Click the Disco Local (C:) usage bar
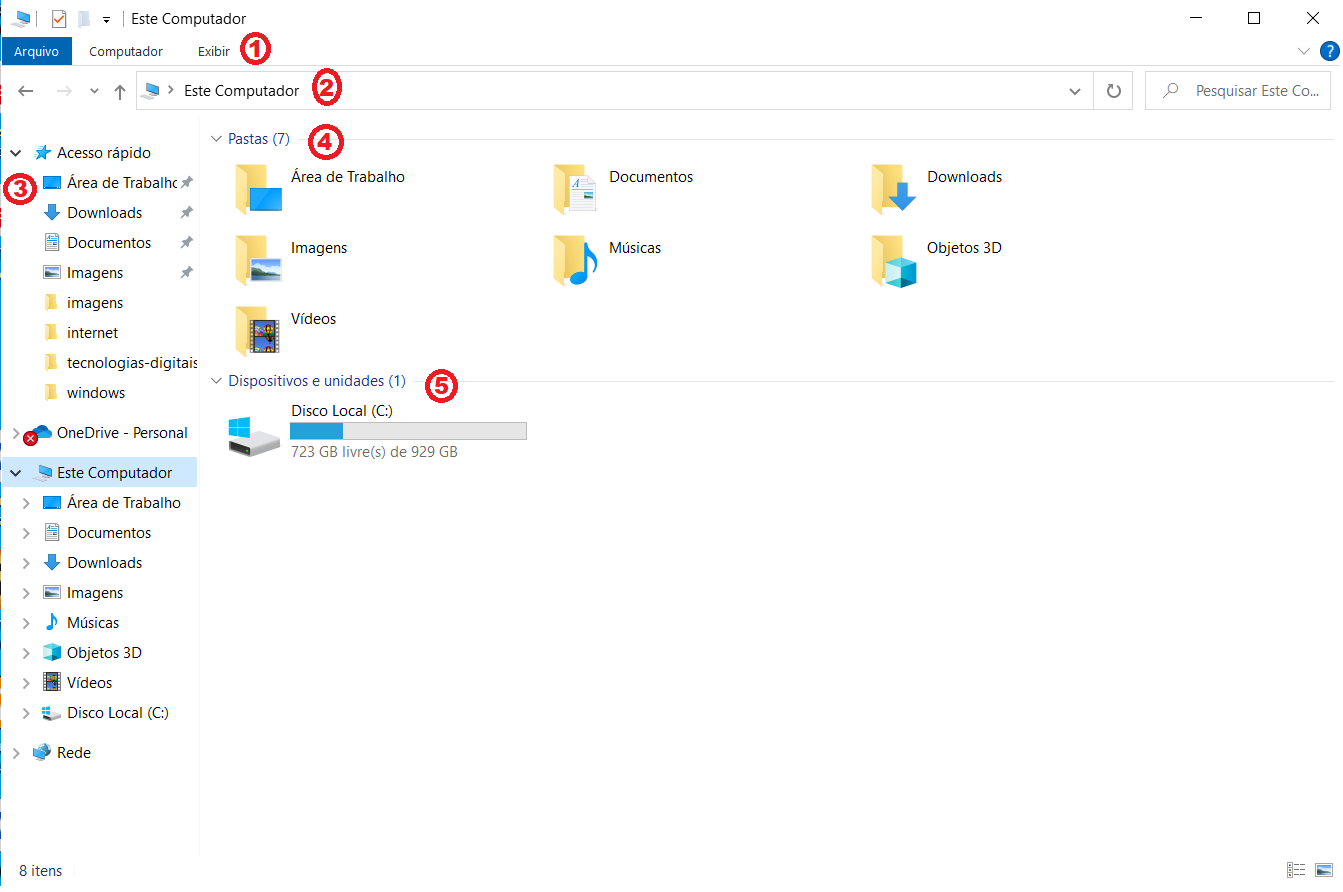 tap(408, 431)
